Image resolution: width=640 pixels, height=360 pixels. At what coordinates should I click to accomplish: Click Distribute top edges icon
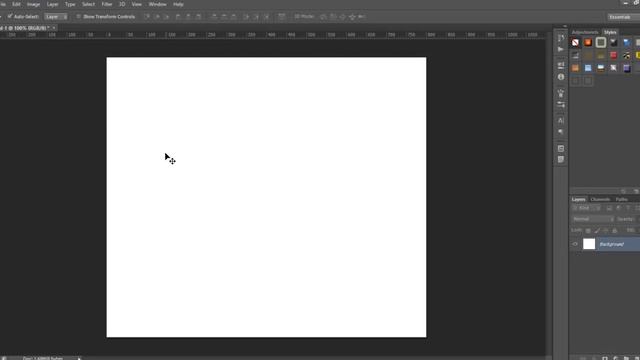pyautogui.click(x=214, y=17)
